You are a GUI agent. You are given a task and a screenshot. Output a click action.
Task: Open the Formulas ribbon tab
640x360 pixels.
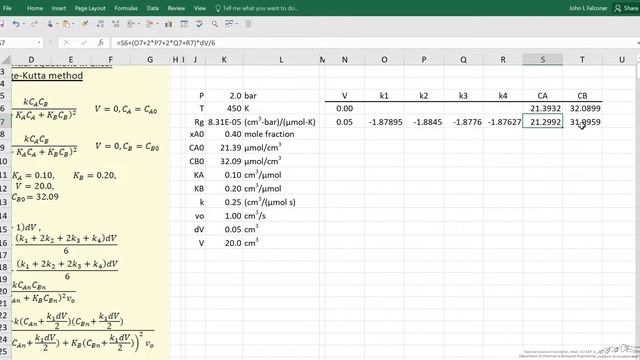tap(126, 8)
